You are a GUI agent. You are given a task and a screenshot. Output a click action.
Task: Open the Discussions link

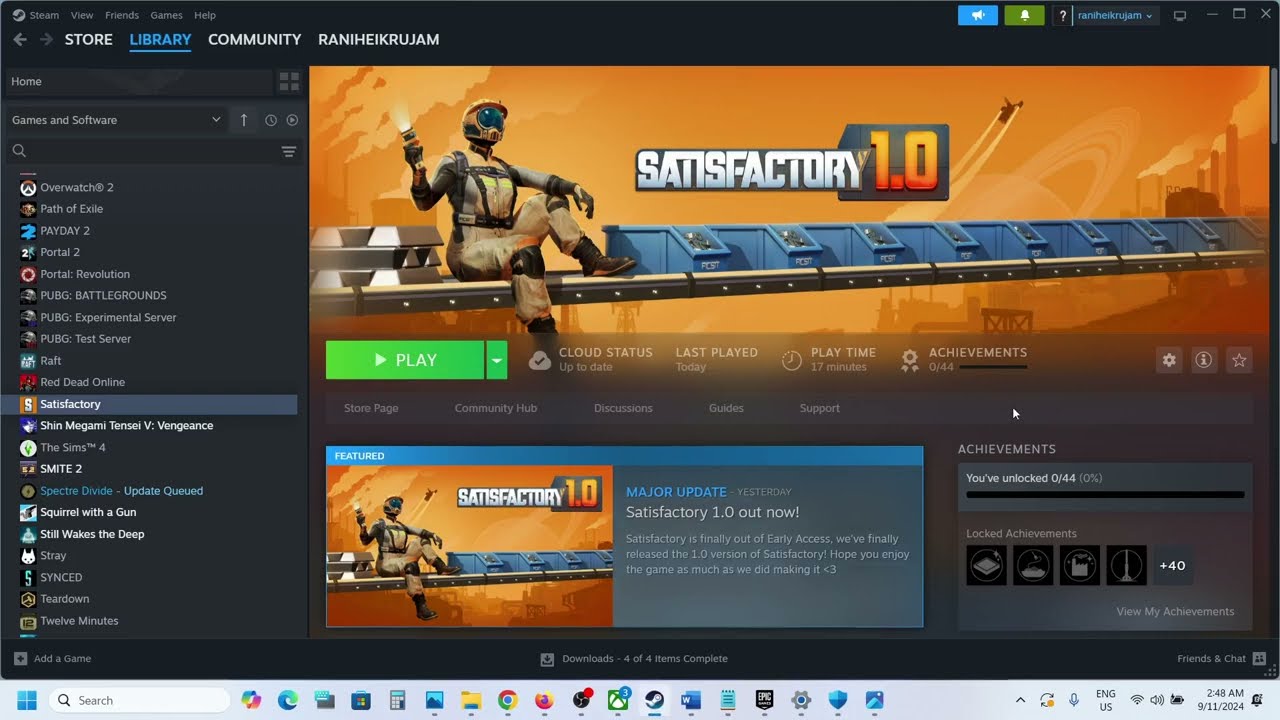623,408
